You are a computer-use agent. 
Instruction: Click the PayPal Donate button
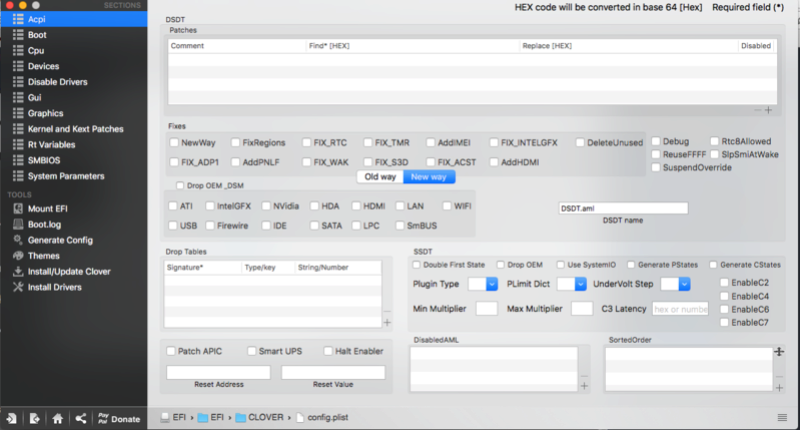[x=119, y=419]
